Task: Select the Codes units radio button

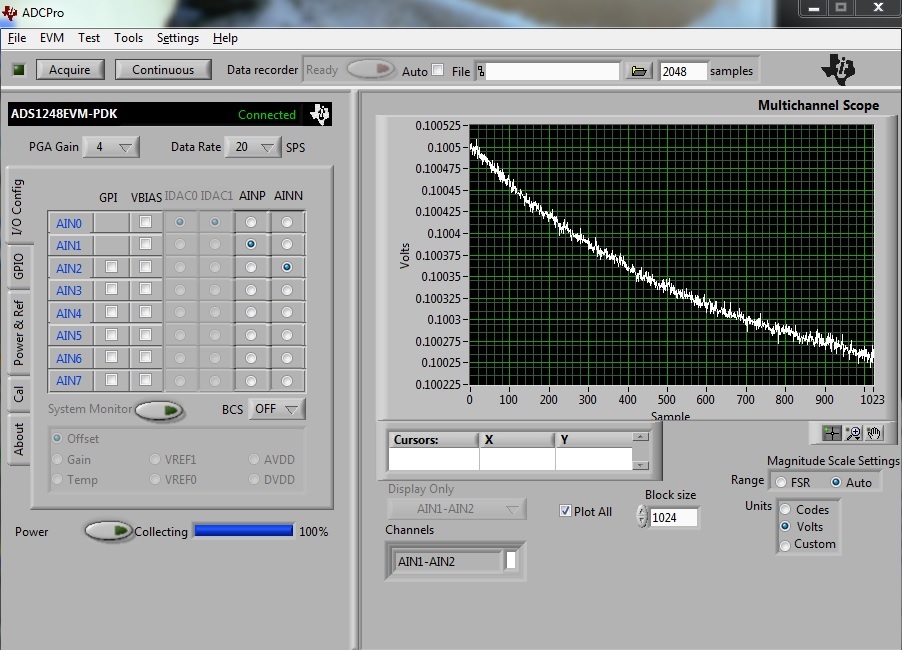Action: coord(785,510)
